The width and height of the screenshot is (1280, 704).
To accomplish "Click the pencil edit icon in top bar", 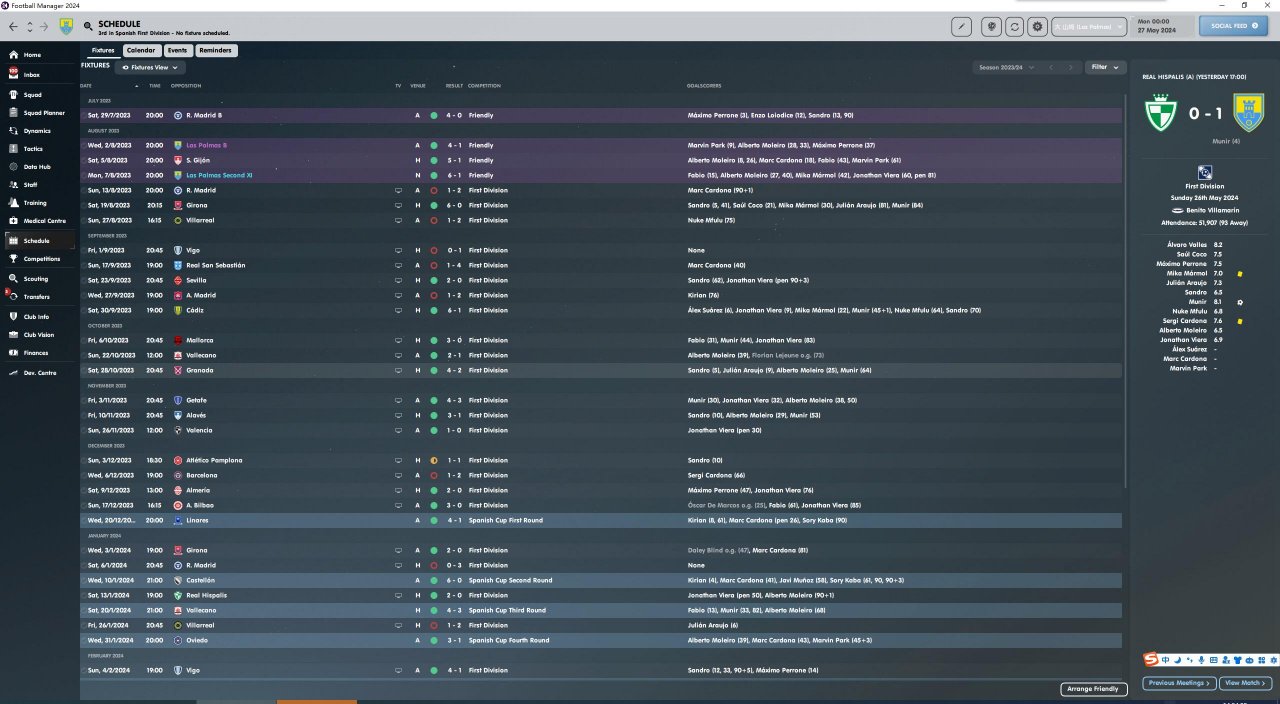I will click(x=962, y=26).
